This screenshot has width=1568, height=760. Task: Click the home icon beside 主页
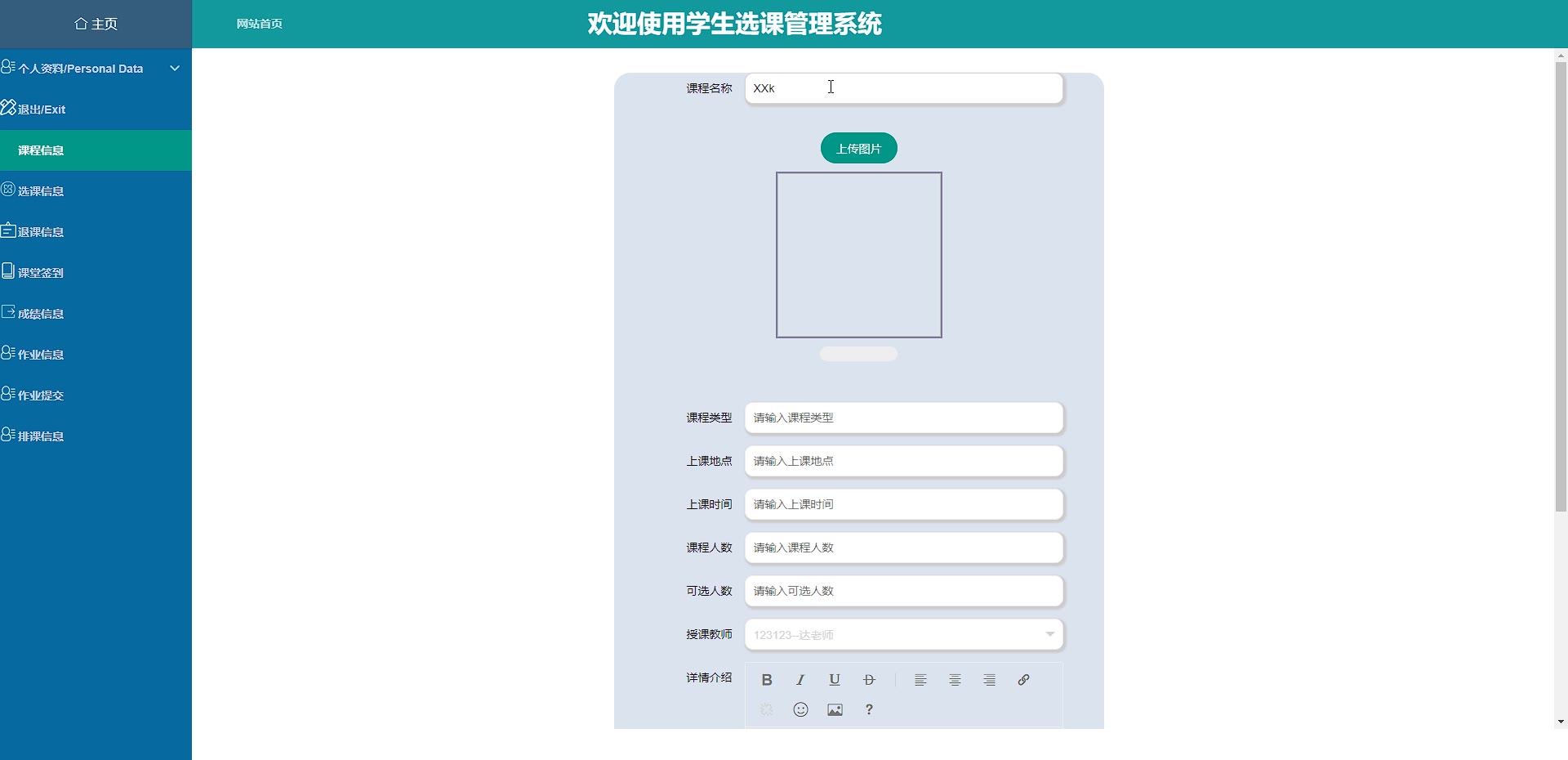pos(81,24)
